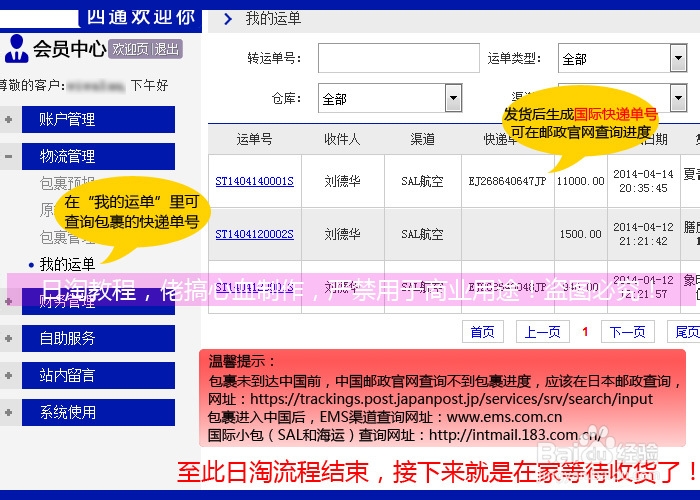Click the 收件人 column header
Screen dimensions: 700x500
pyautogui.click(x=342, y=139)
